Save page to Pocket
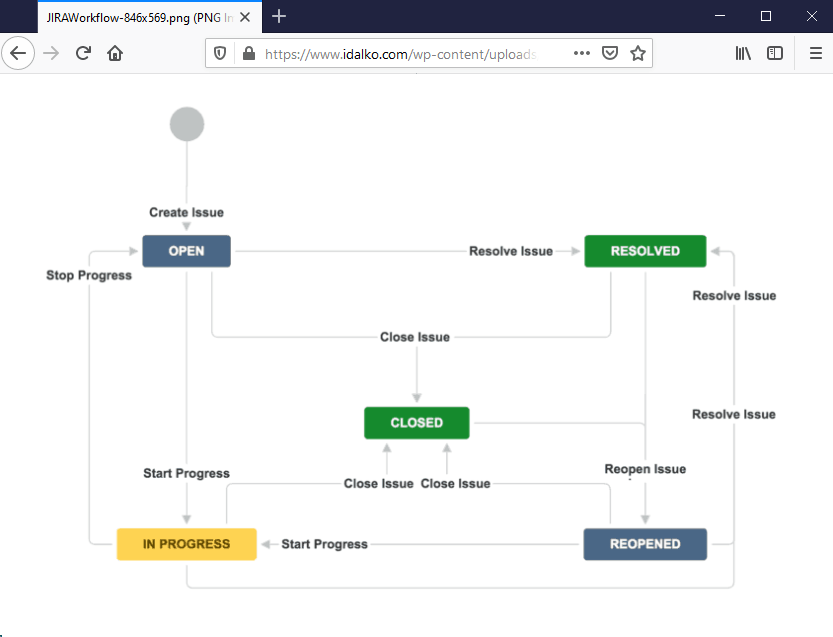833x637 pixels. [609, 54]
